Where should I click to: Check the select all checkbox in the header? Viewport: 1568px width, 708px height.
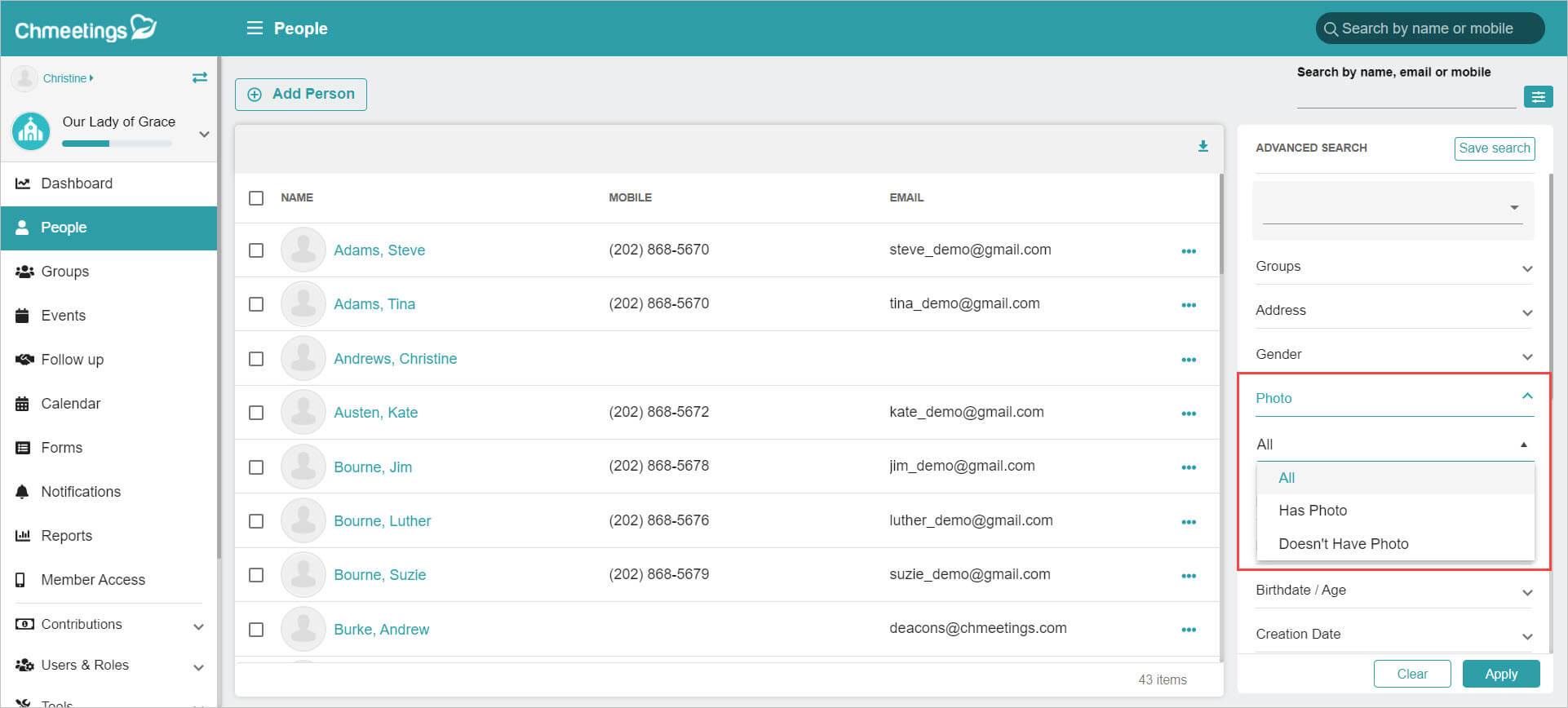pyautogui.click(x=256, y=198)
